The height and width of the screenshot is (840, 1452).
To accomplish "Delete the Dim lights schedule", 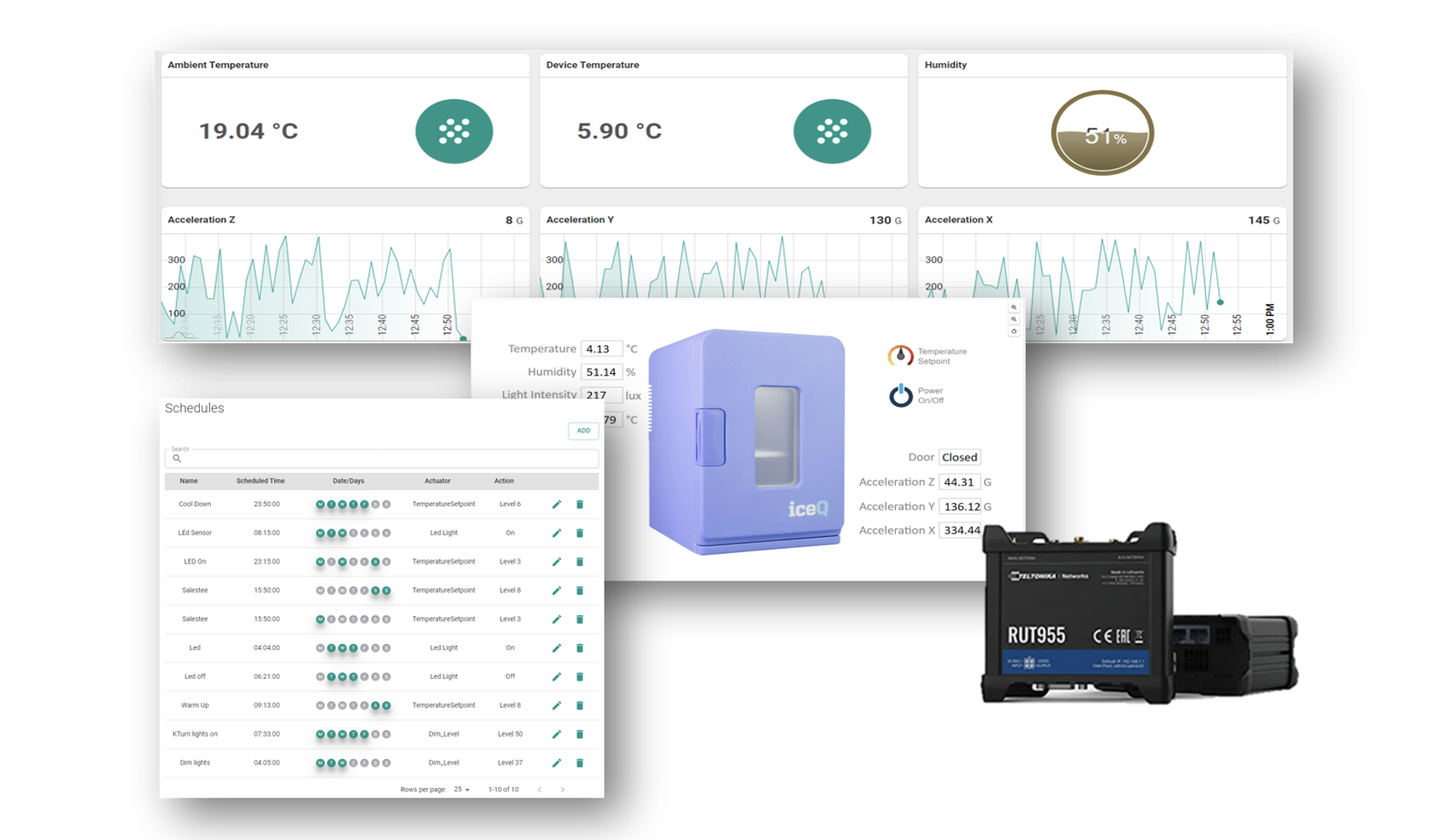I will pyautogui.click(x=579, y=763).
